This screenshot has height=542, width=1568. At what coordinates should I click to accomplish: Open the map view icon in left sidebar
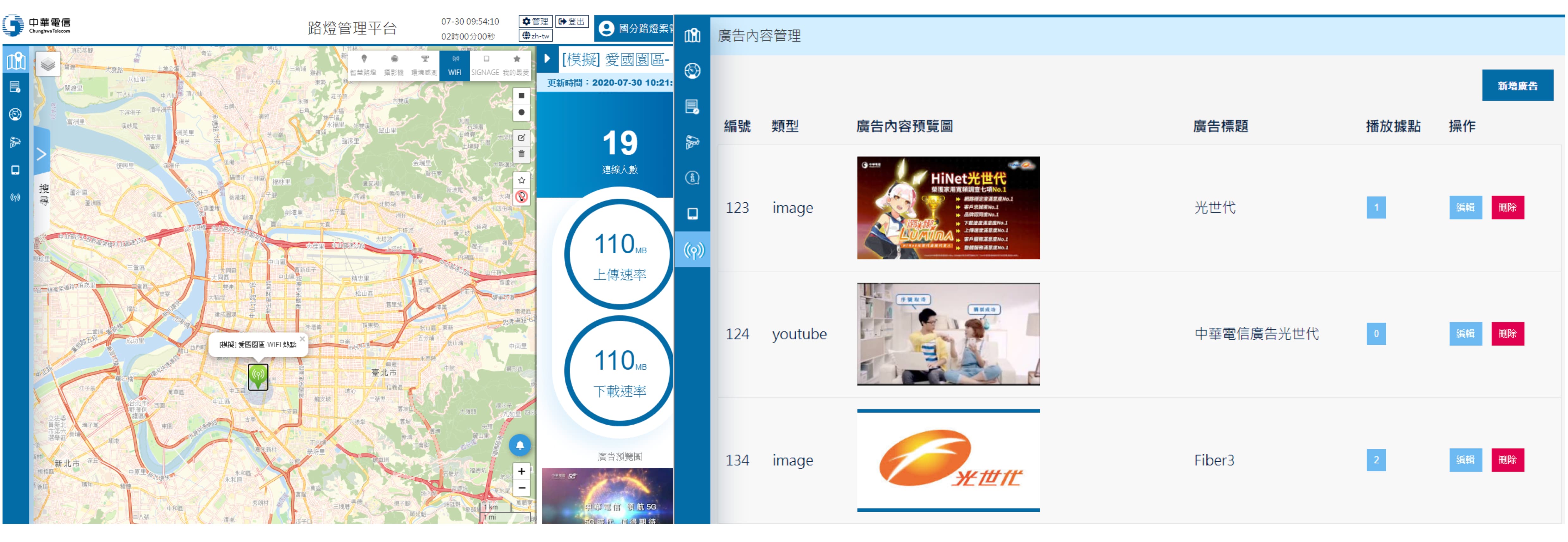(16, 60)
